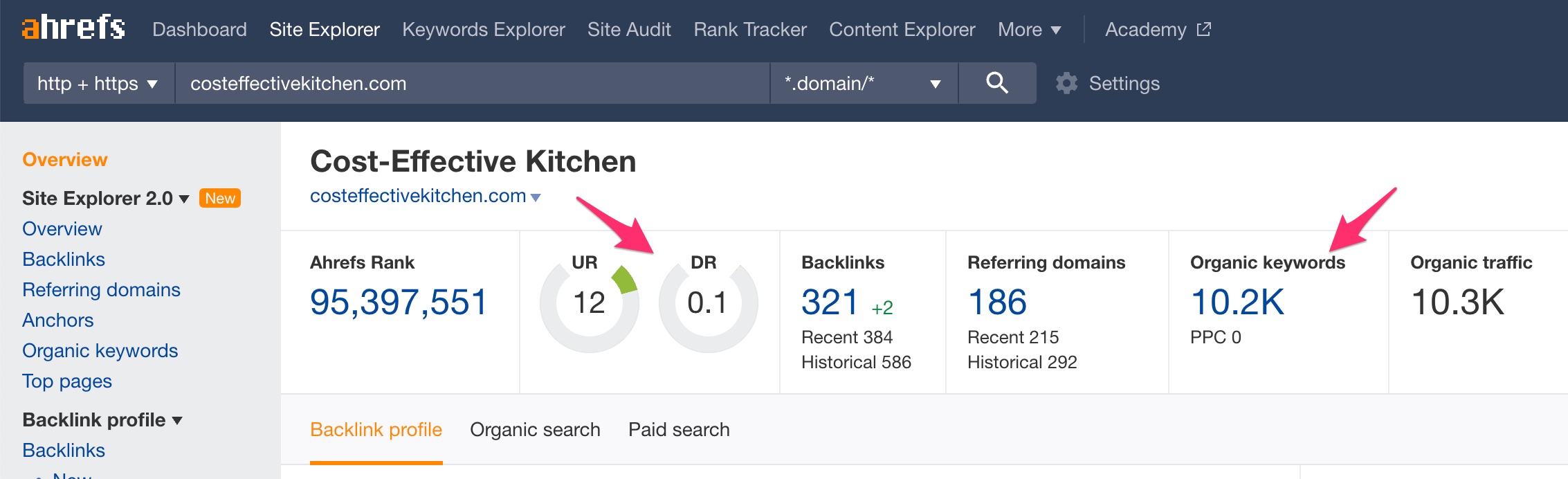Expand the More dropdown menu

1029,29
